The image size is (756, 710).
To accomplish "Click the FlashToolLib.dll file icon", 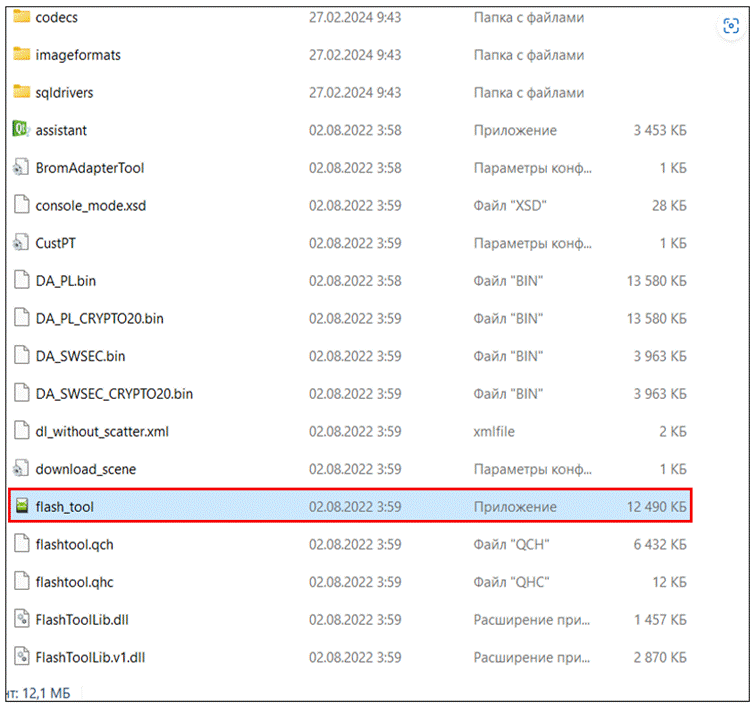I will [x=21, y=618].
